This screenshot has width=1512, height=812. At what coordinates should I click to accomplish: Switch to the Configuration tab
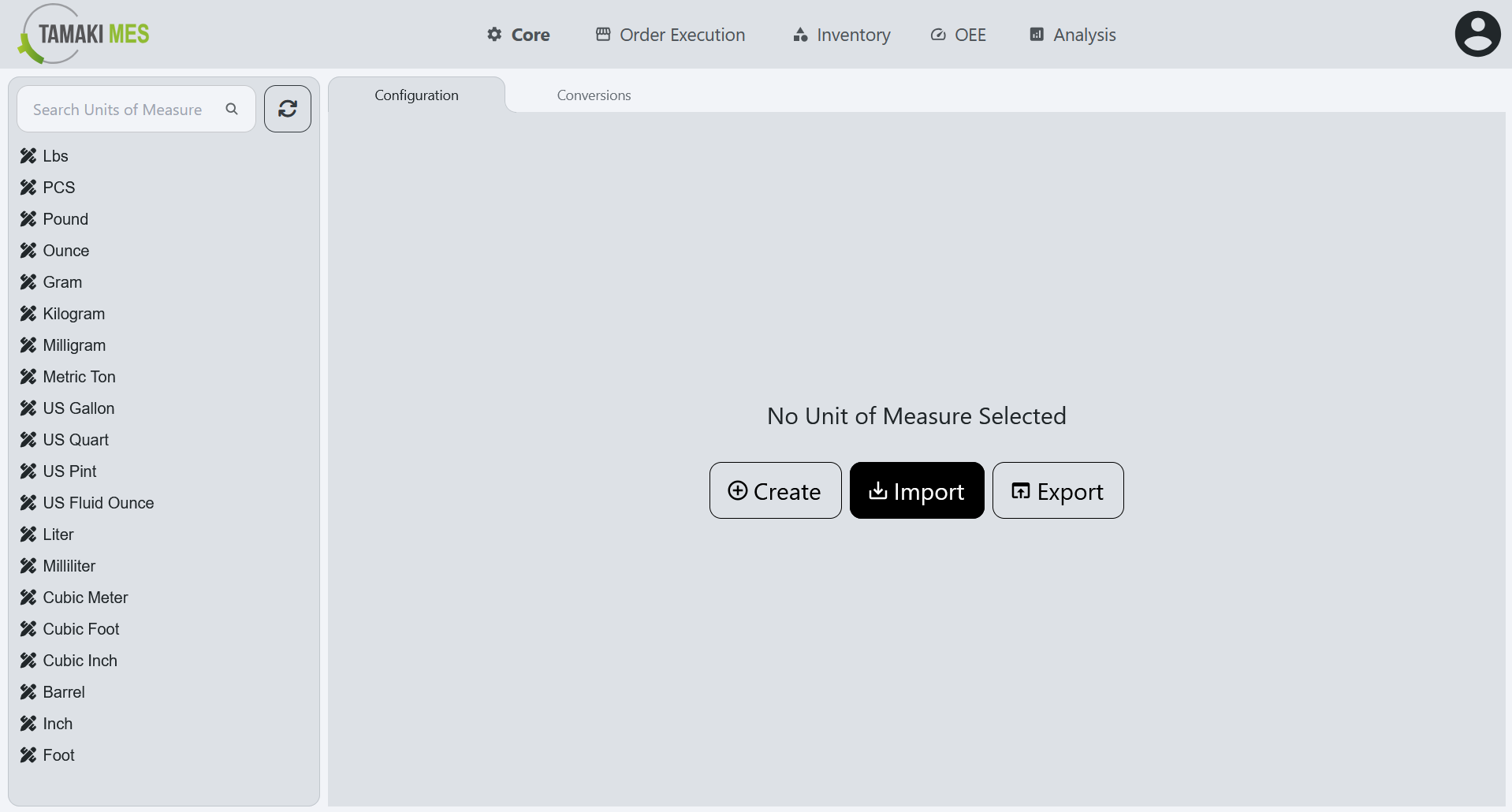[x=416, y=95]
